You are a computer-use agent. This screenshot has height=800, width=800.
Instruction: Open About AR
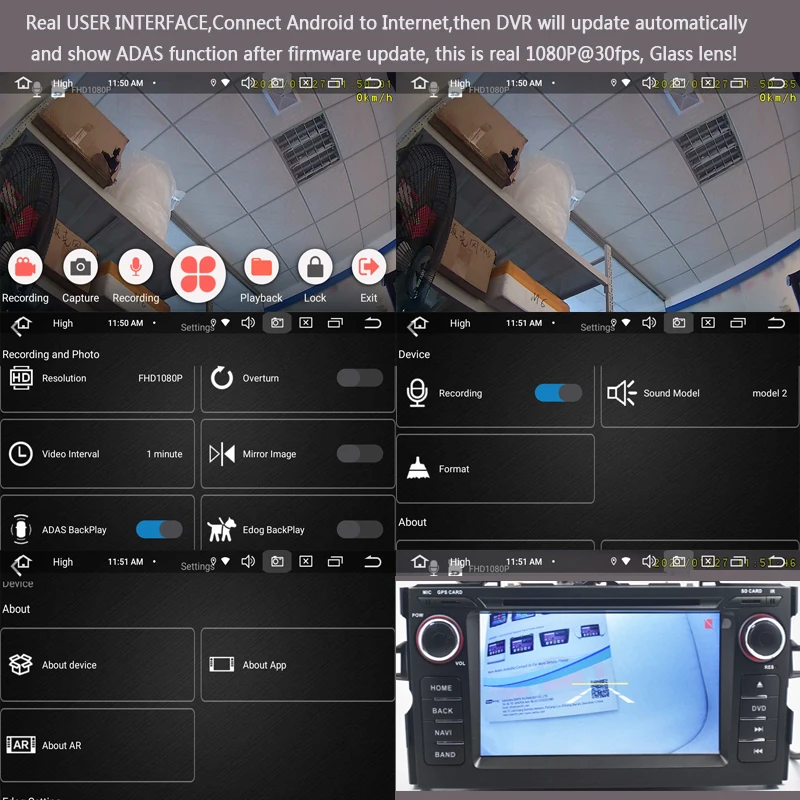point(97,745)
